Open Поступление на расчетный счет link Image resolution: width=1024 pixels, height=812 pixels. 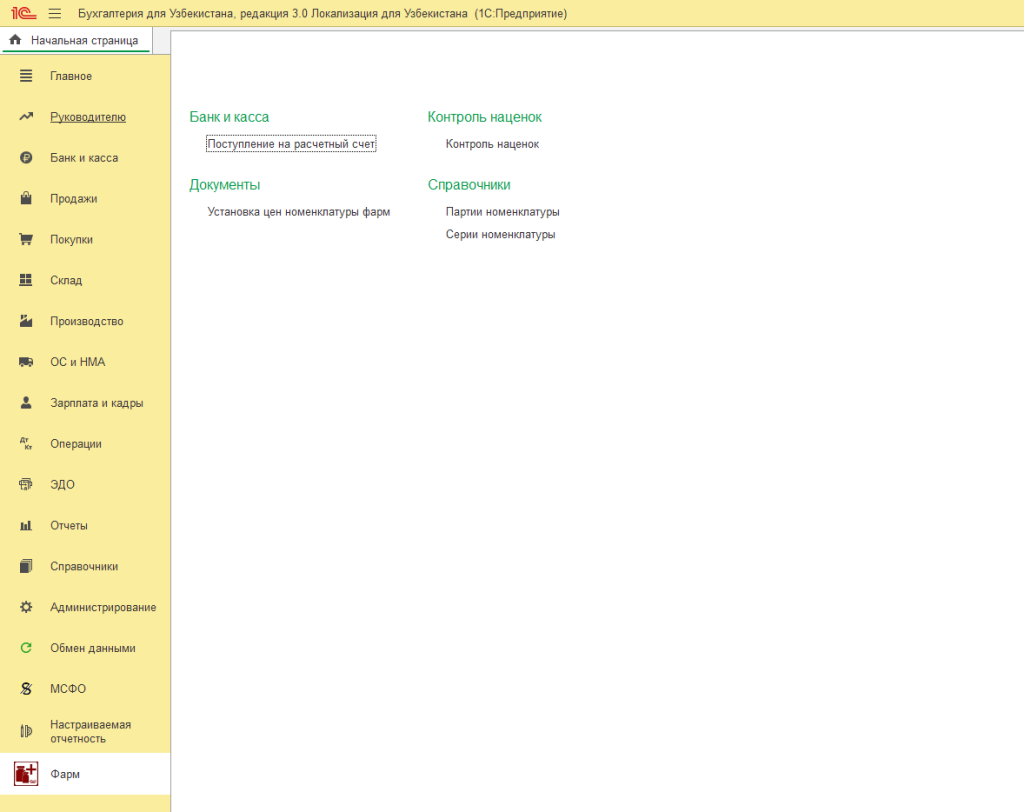pos(291,144)
